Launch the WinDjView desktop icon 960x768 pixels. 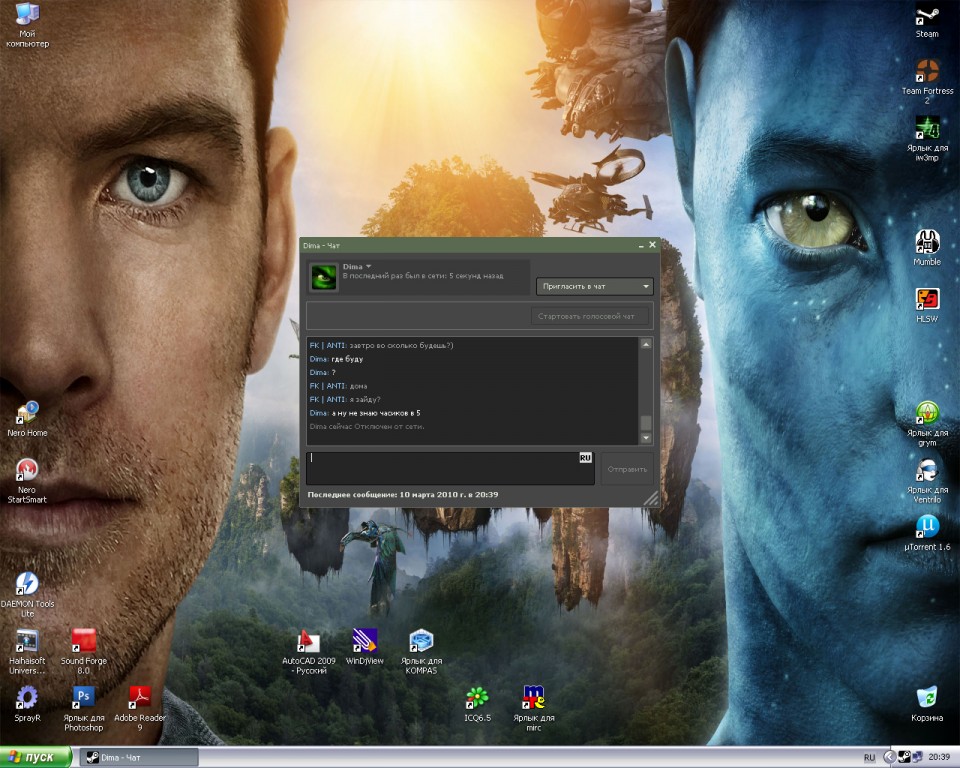365,647
